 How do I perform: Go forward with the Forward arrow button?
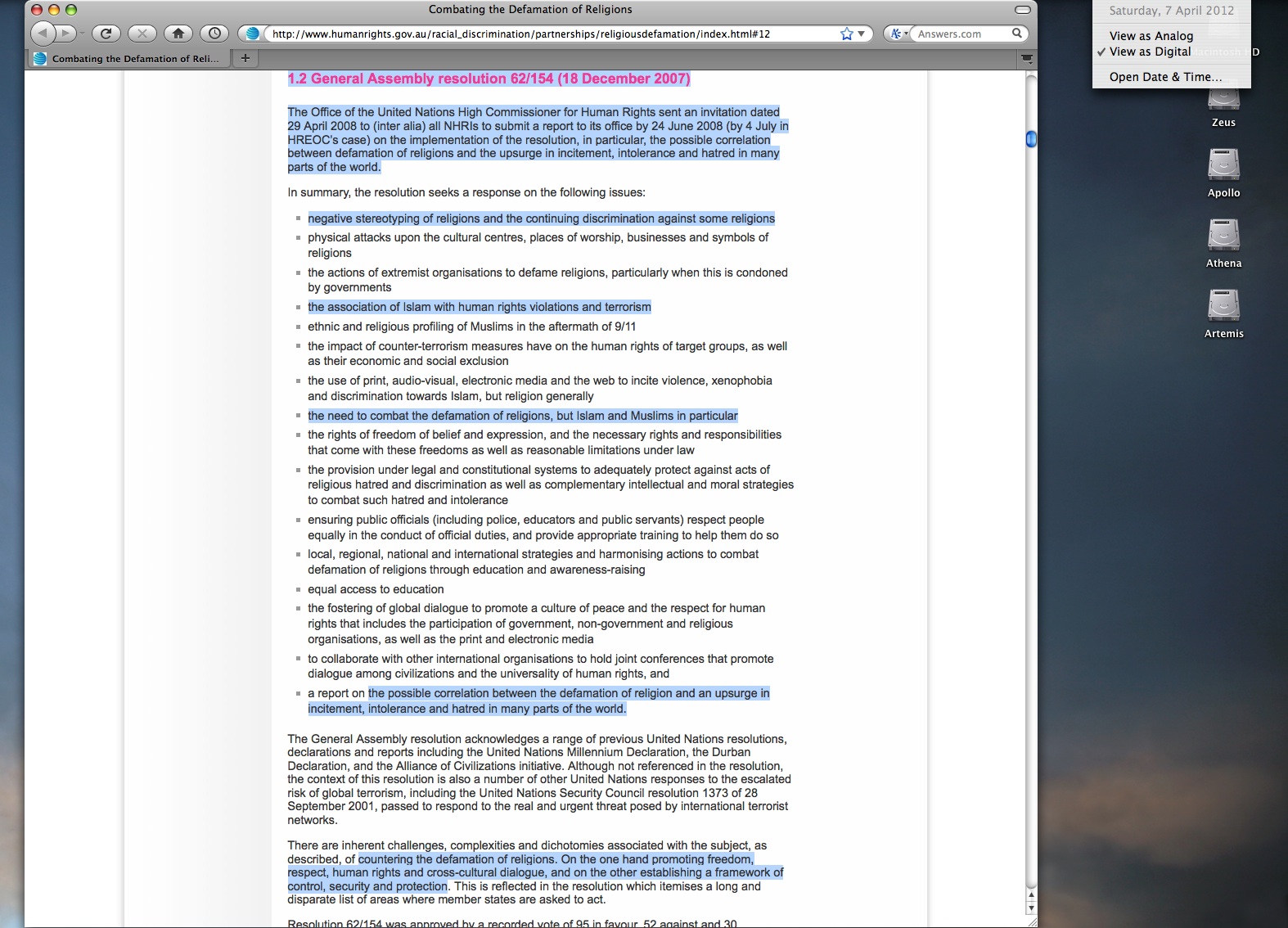(x=65, y=34)
